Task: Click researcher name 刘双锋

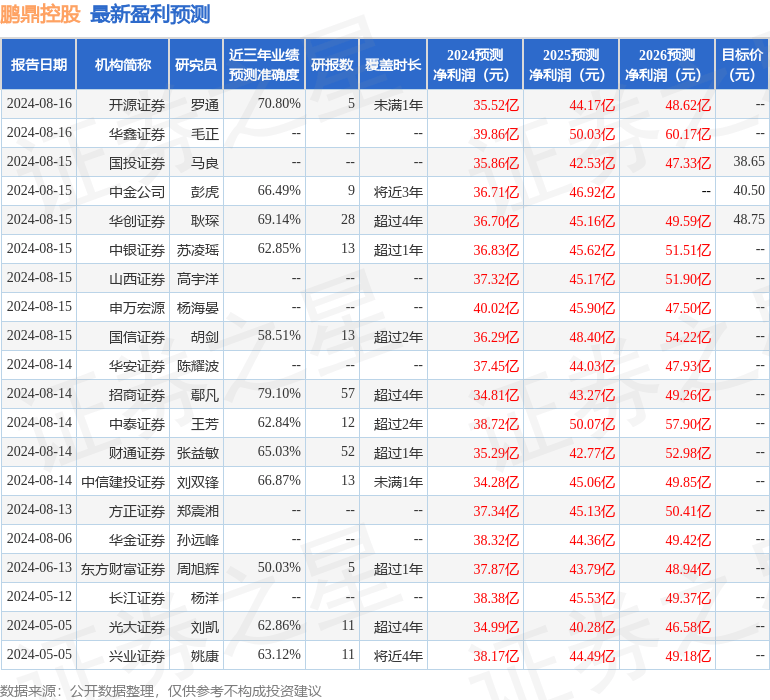Action: pos(198,481)
